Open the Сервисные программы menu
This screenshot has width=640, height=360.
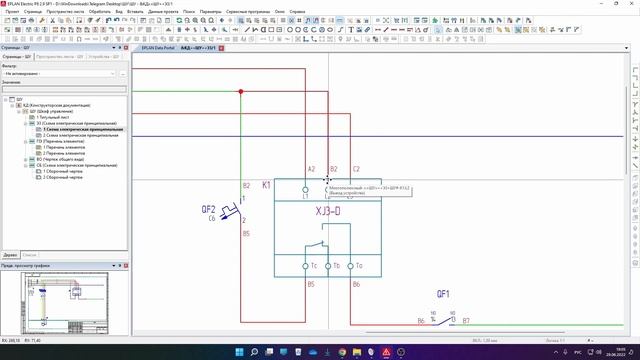tap(248, 12)
